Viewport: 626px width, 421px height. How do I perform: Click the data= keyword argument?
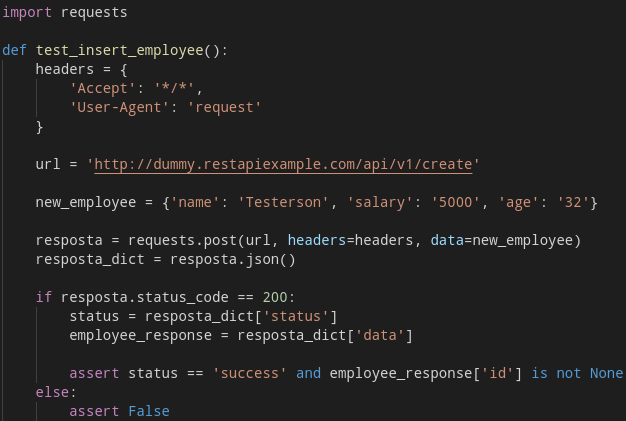[451, 240]
